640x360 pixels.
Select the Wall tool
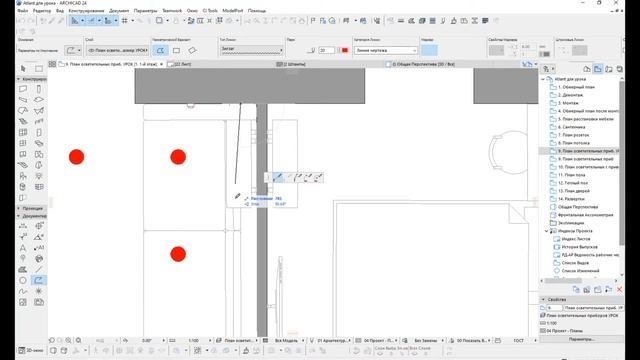(x=23, y=89)
